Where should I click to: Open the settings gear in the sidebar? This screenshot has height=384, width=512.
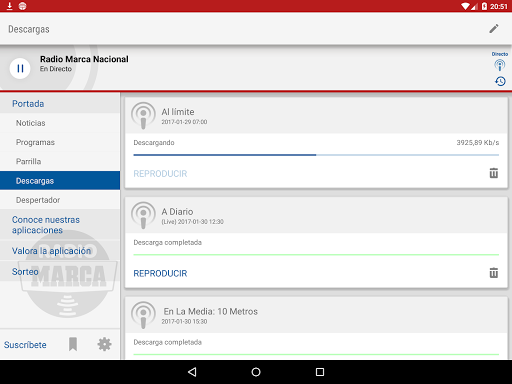(x=104, y=344)
